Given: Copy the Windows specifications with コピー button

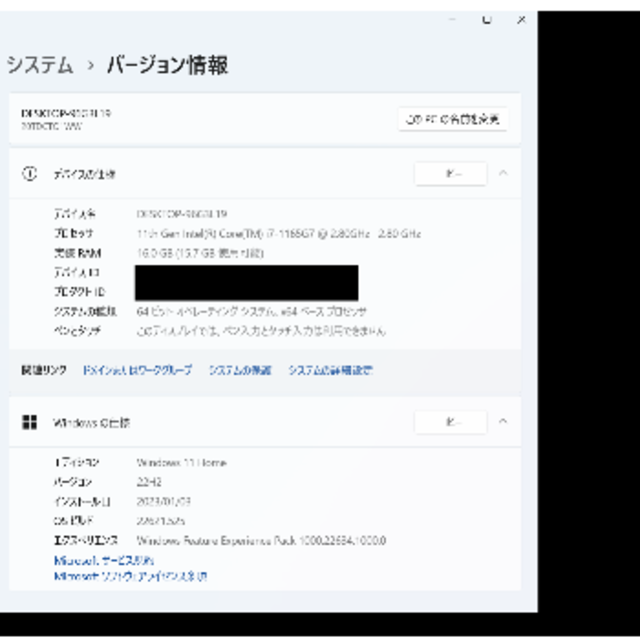Looking at the screenshot, I should point(451,422).
